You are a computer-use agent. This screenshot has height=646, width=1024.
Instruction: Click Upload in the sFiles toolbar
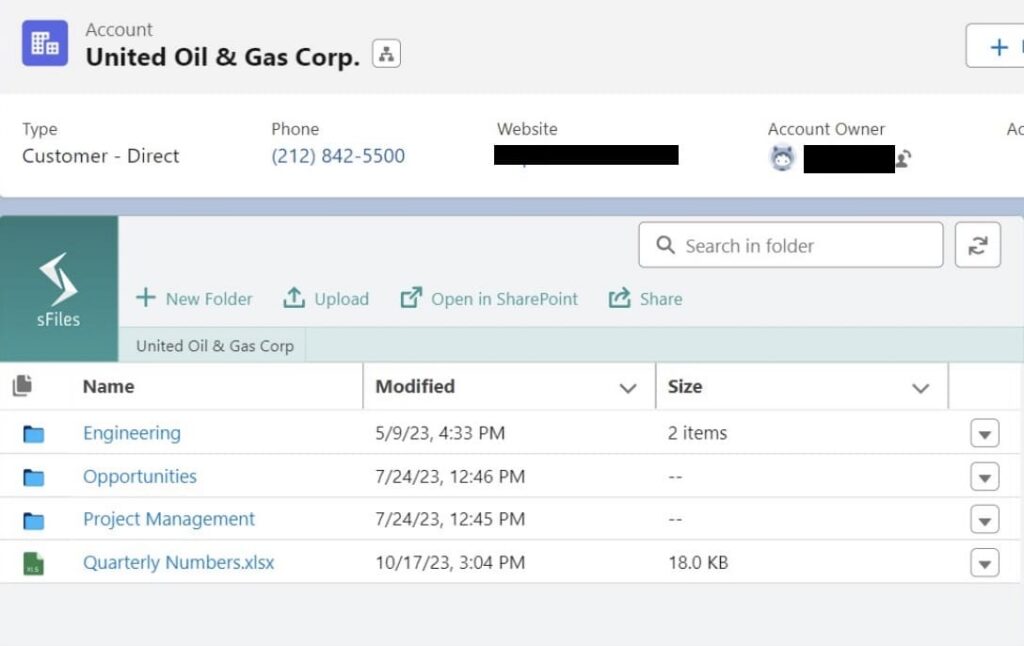326,299
